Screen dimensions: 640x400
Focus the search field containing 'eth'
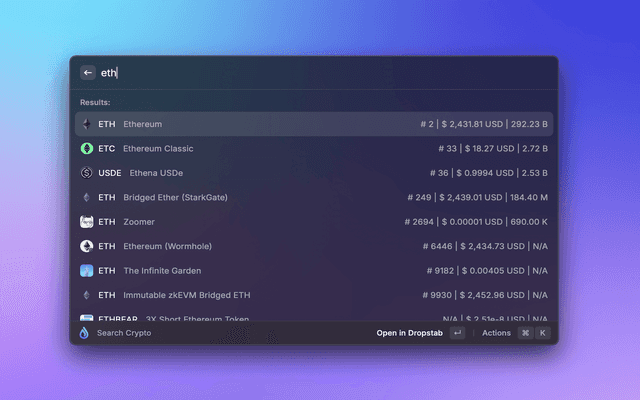point(300,73)
